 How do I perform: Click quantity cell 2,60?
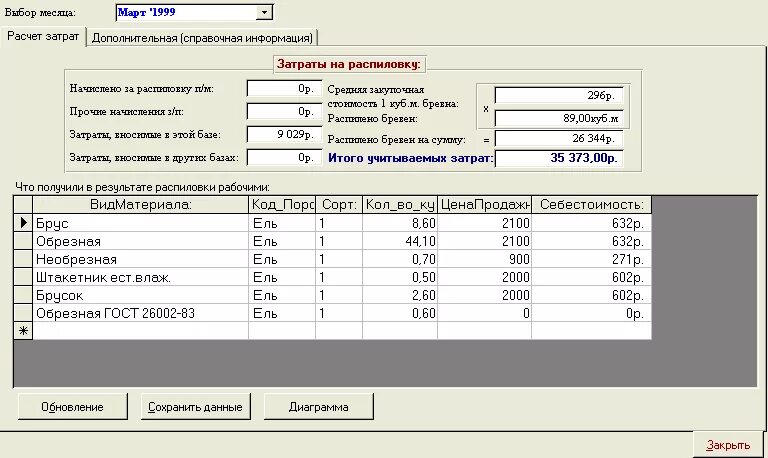(x=400, y=295)
